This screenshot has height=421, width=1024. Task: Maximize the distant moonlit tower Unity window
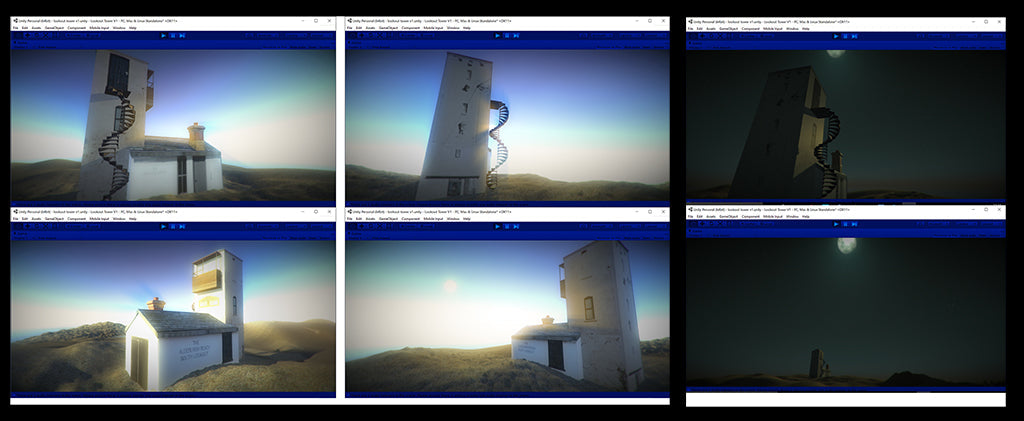986,209
